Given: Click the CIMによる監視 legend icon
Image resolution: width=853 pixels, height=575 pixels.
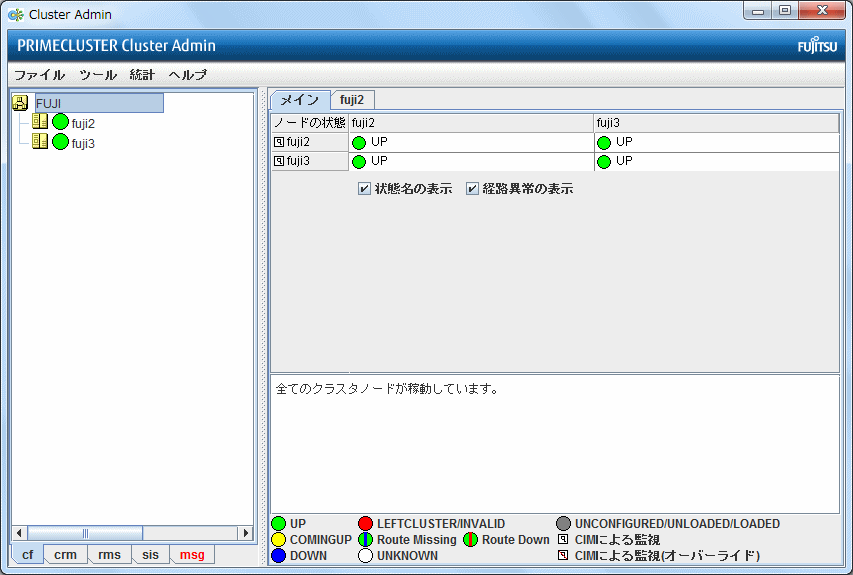Looking at the screenshot, I should point(564,539).
